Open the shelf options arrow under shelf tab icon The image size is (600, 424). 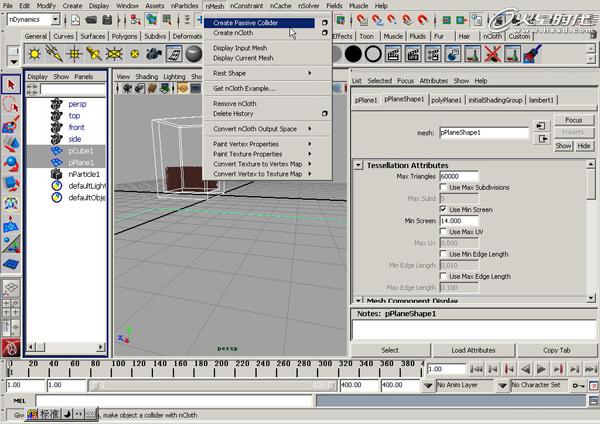point(13,61)
